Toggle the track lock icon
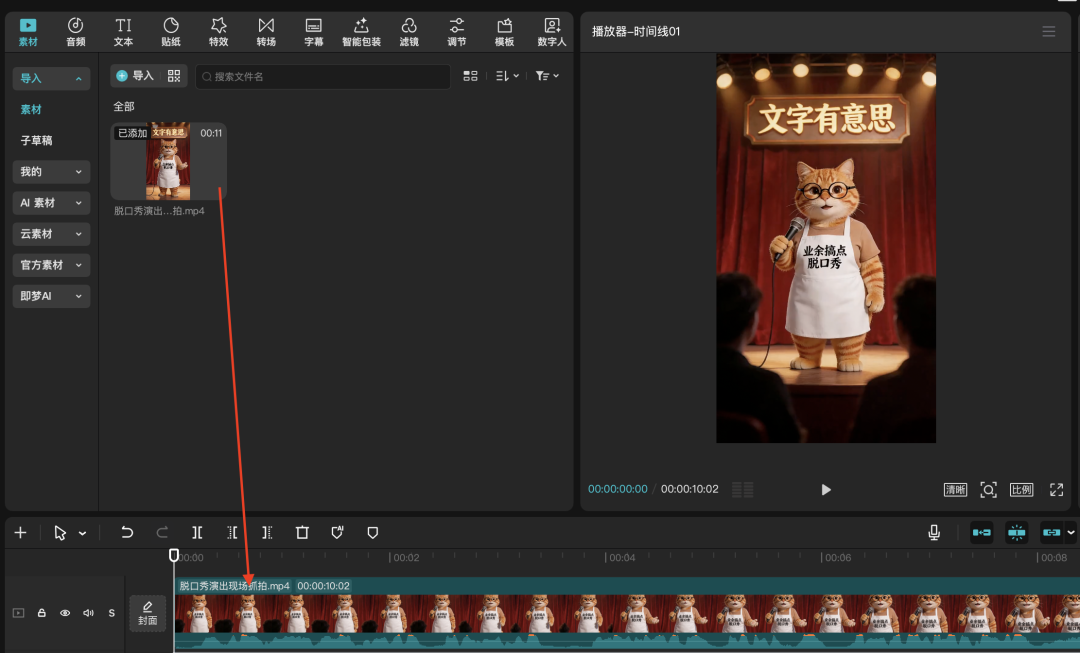 coord(41,613)
